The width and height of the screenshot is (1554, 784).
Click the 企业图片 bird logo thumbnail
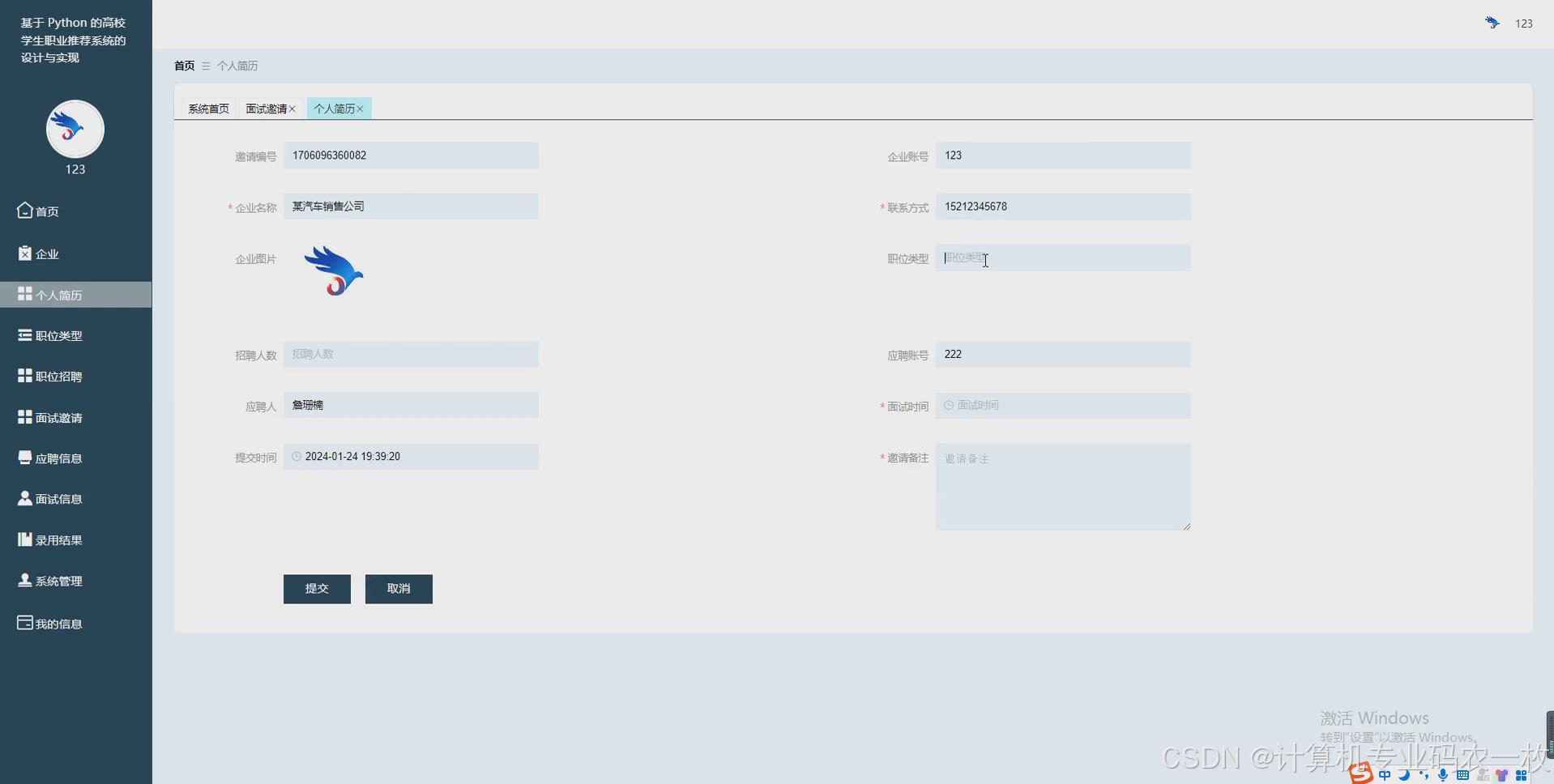334,271
